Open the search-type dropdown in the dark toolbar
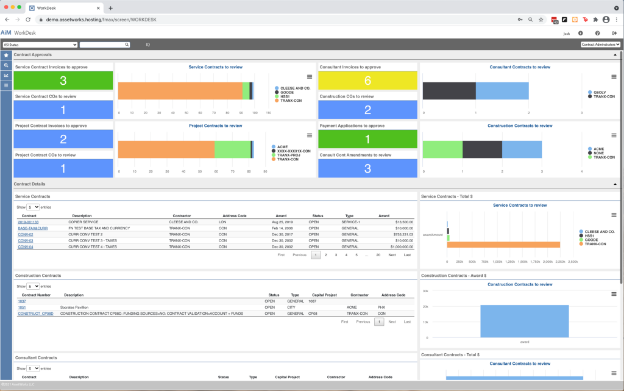This screenshot has width=624, height=391. [x=40, y=45]
